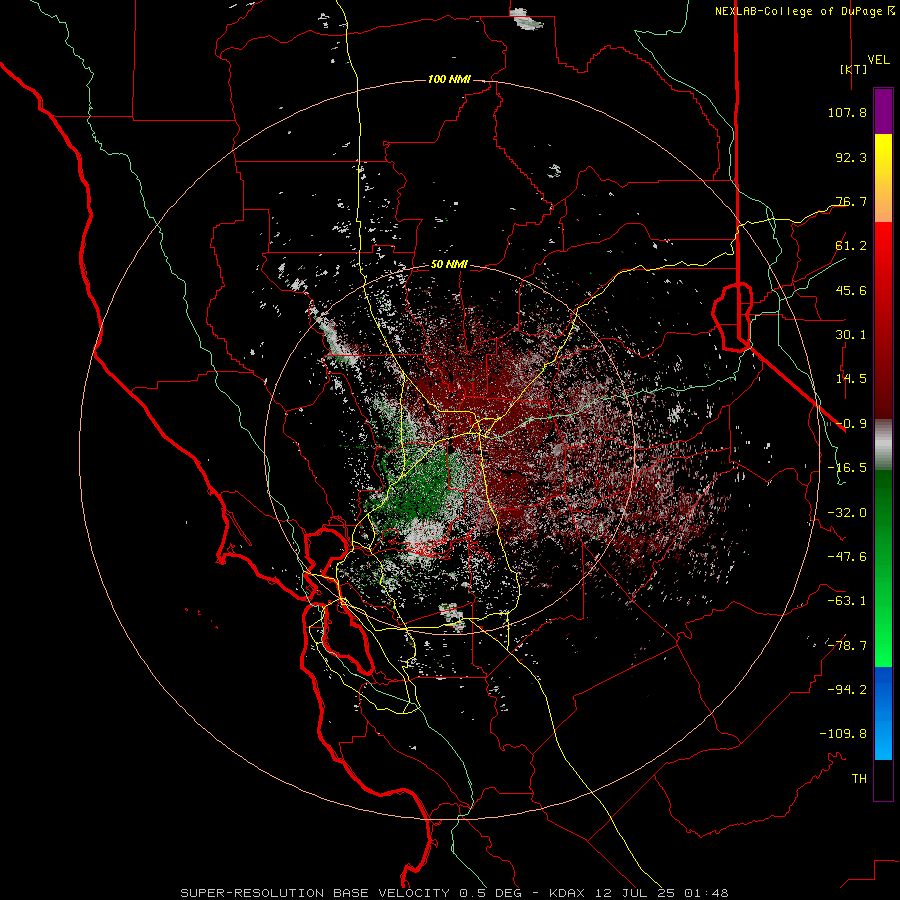Select the 76.7 legend value
The height and width of the screenshot is (900, 900).
(x=851, y=201)
